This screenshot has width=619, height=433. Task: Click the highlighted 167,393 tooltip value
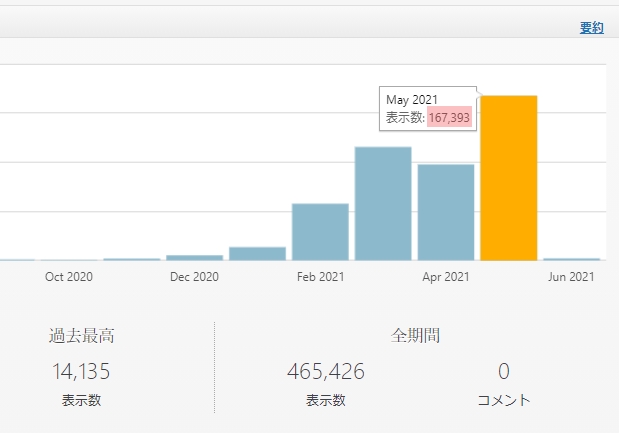pyautogui.click(x=449, y=118)
